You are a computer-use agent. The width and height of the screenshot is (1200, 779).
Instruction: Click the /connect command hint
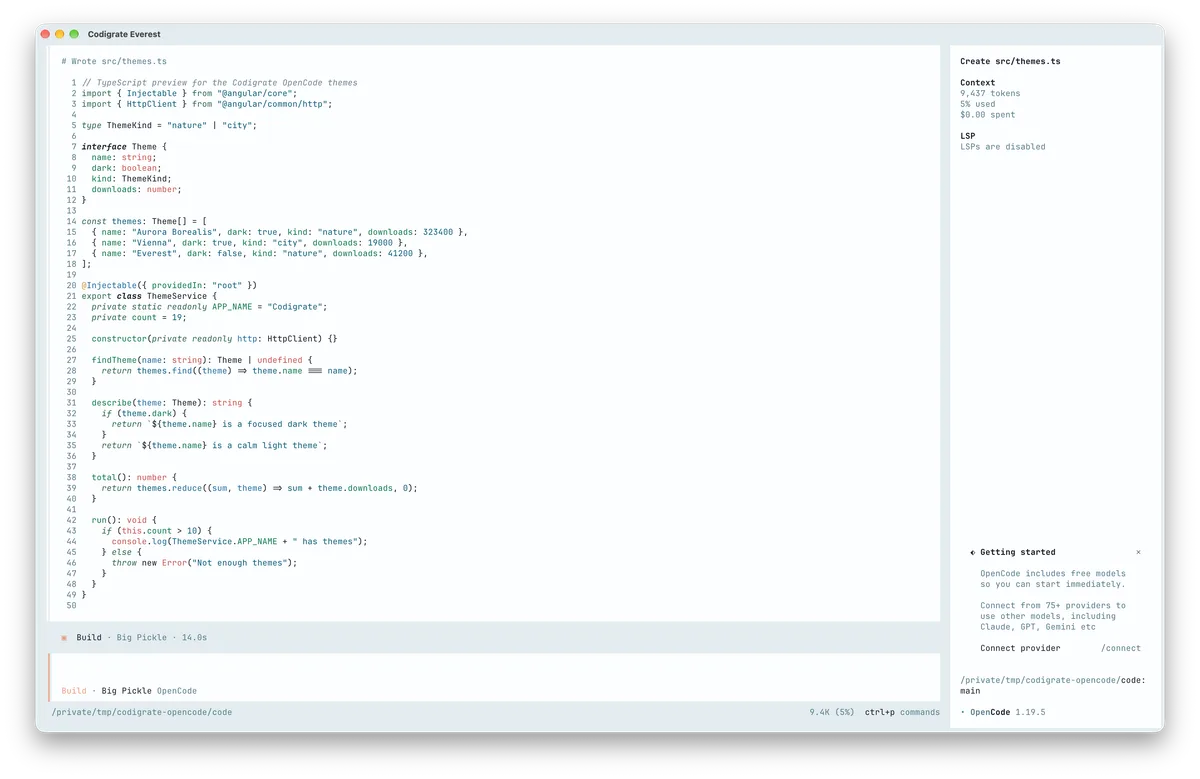pyautogui.click(x=1121, y=648)
